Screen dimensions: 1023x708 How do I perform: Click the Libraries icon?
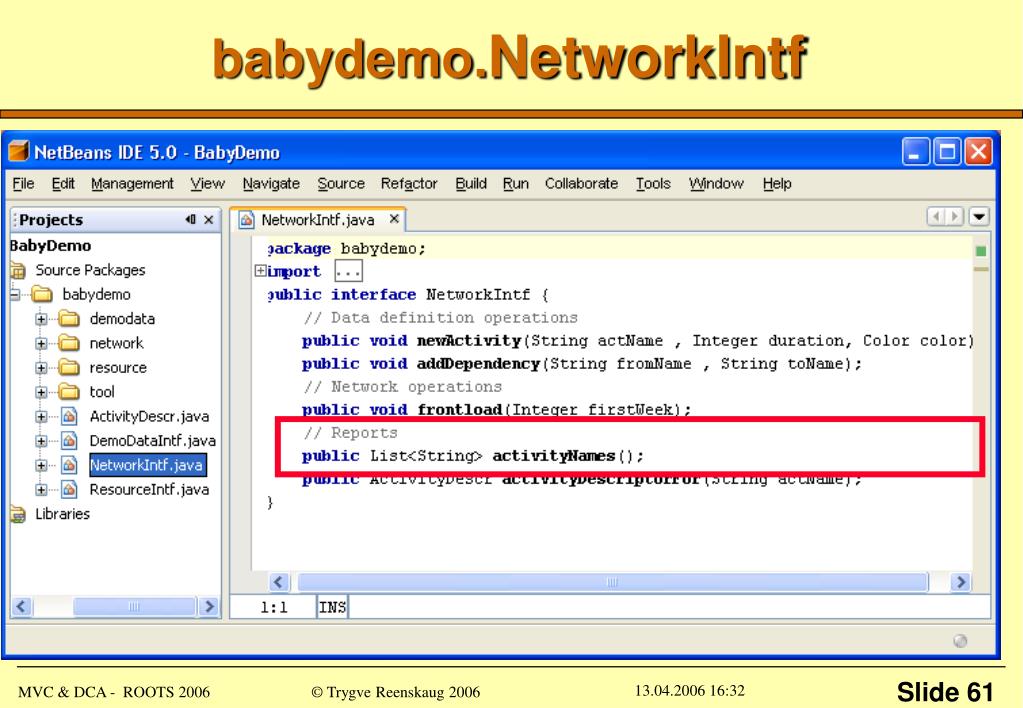point(18,514)
